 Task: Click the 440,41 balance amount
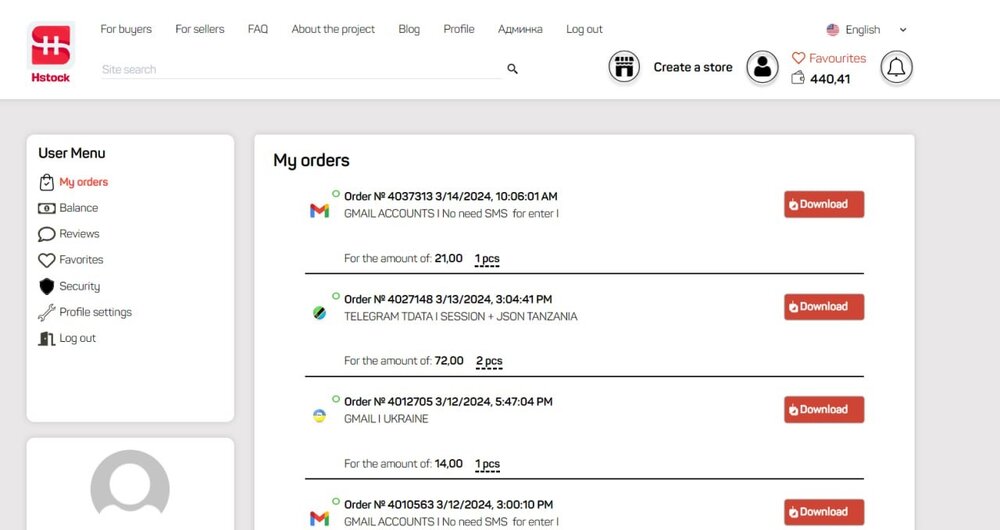pos(830,78)
